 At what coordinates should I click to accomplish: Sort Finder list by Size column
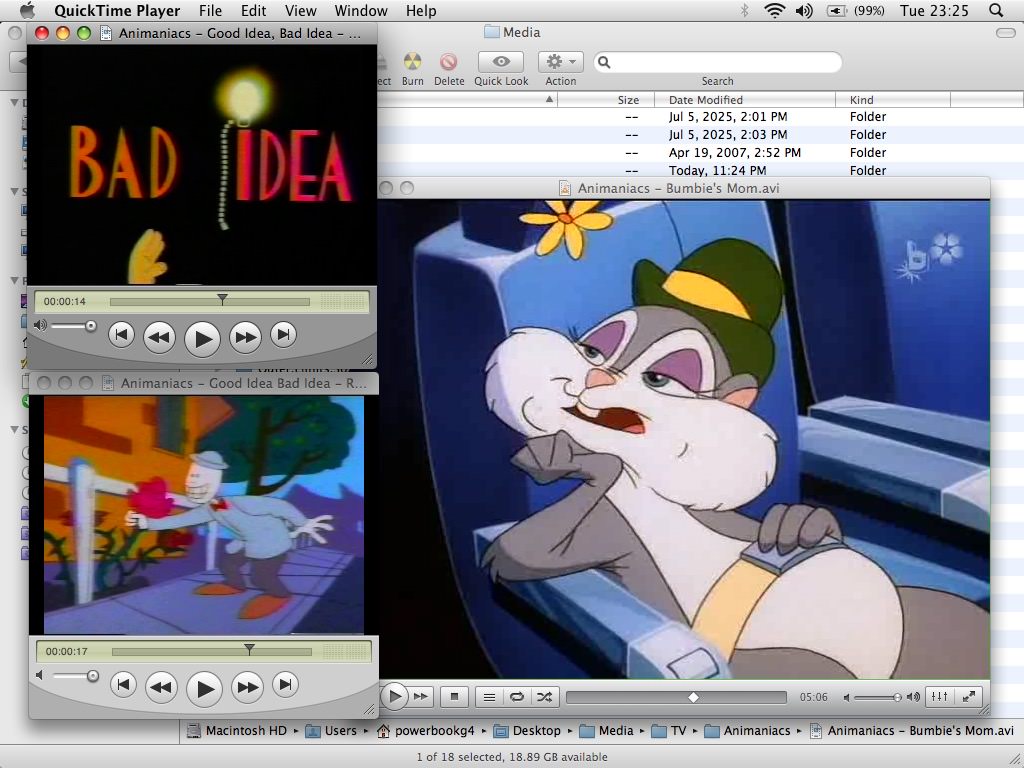point(605,100)
